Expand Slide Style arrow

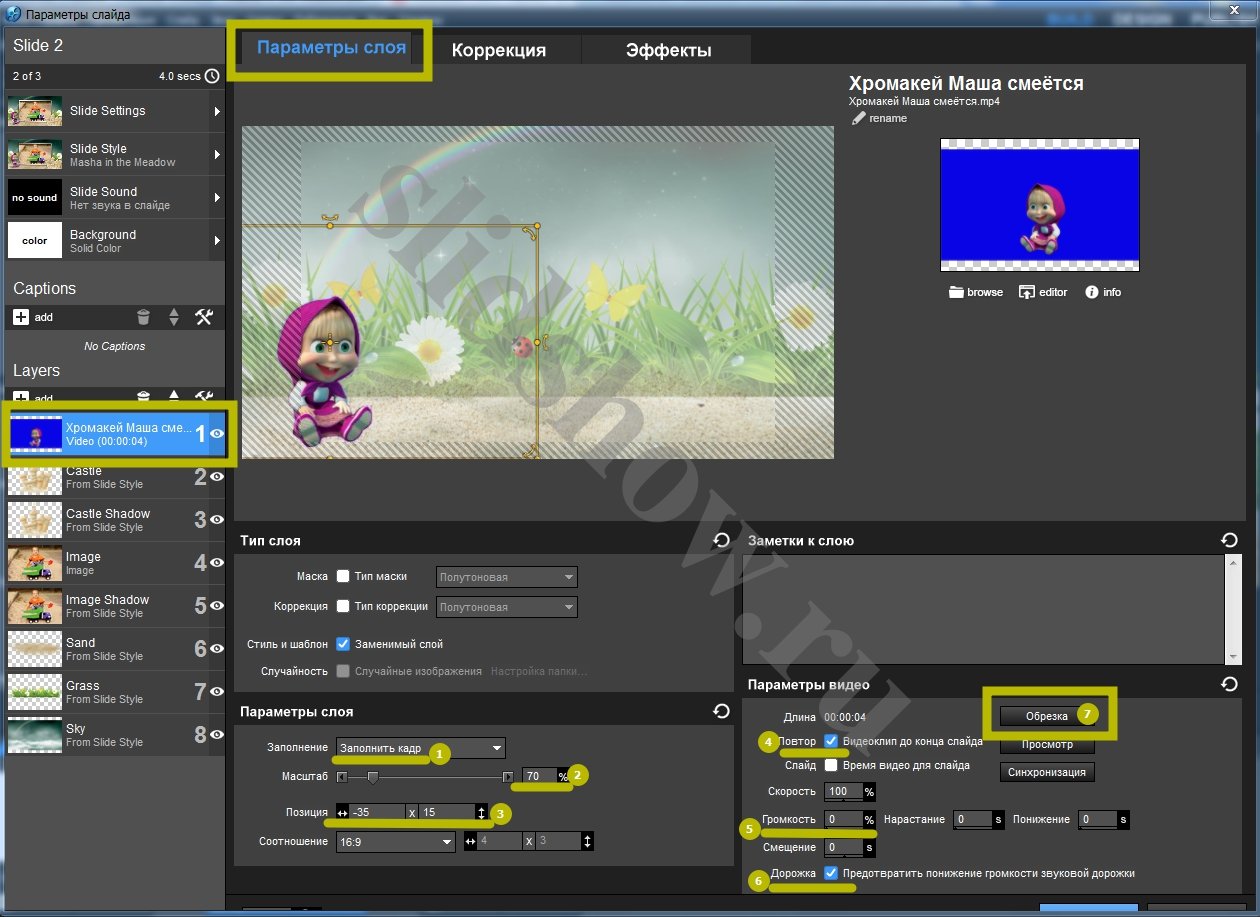217,154
